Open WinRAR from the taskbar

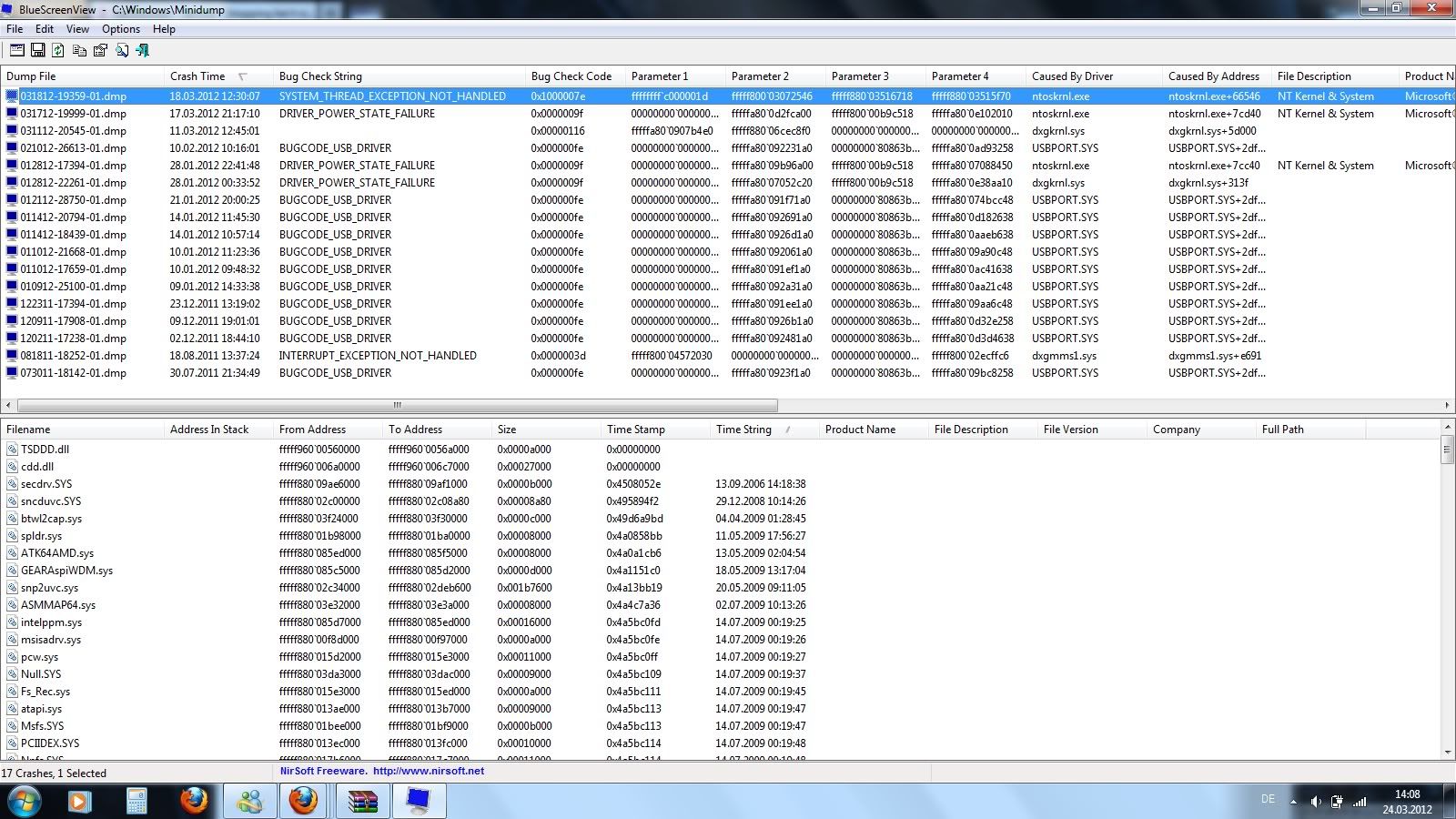click(362, 802)
